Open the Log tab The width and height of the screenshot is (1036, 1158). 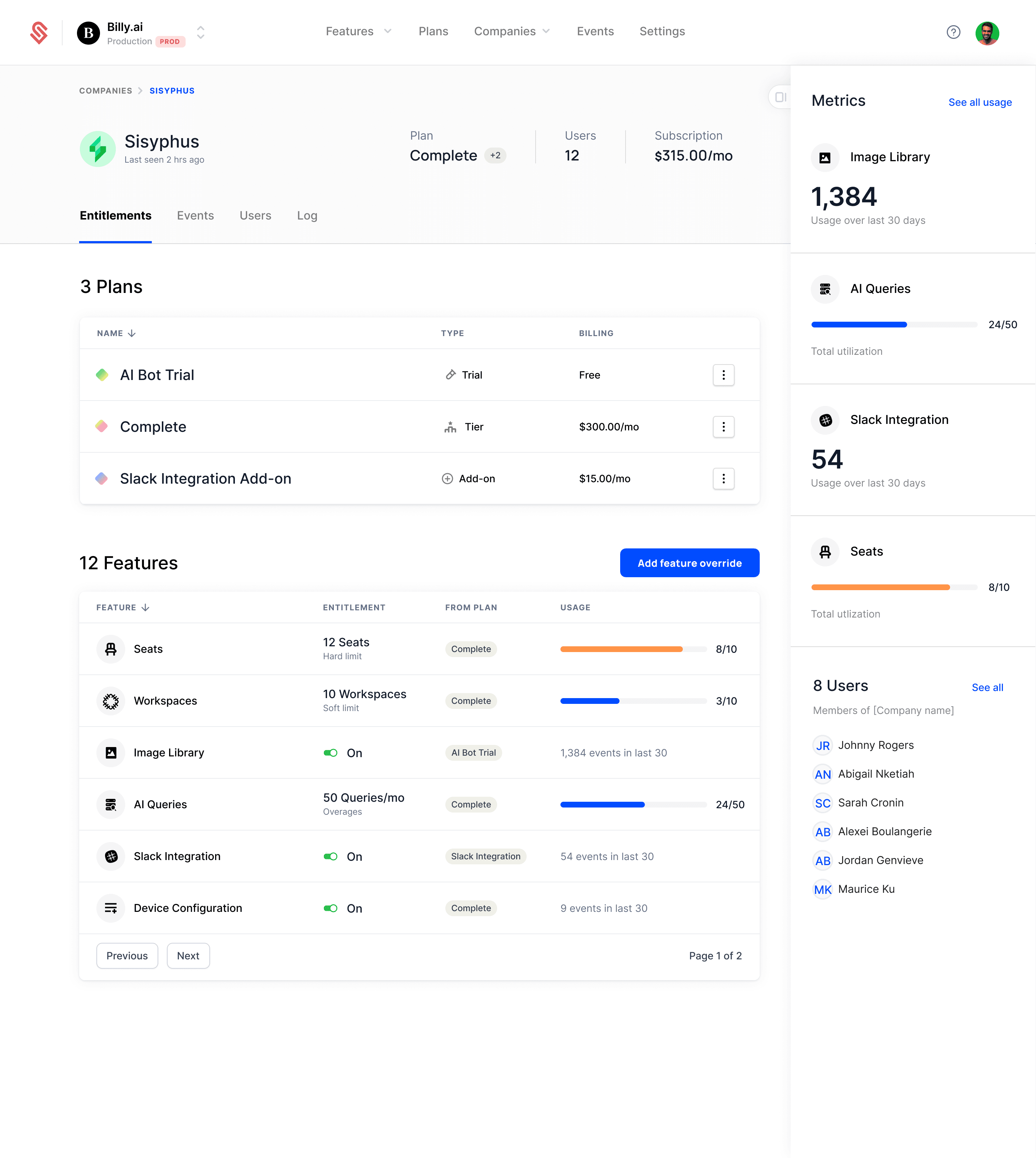point(307,216)
